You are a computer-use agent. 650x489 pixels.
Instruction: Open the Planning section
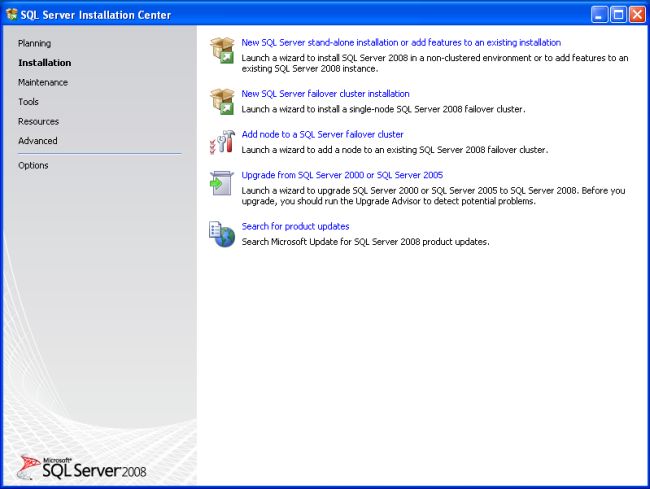(x=34, y=43)
